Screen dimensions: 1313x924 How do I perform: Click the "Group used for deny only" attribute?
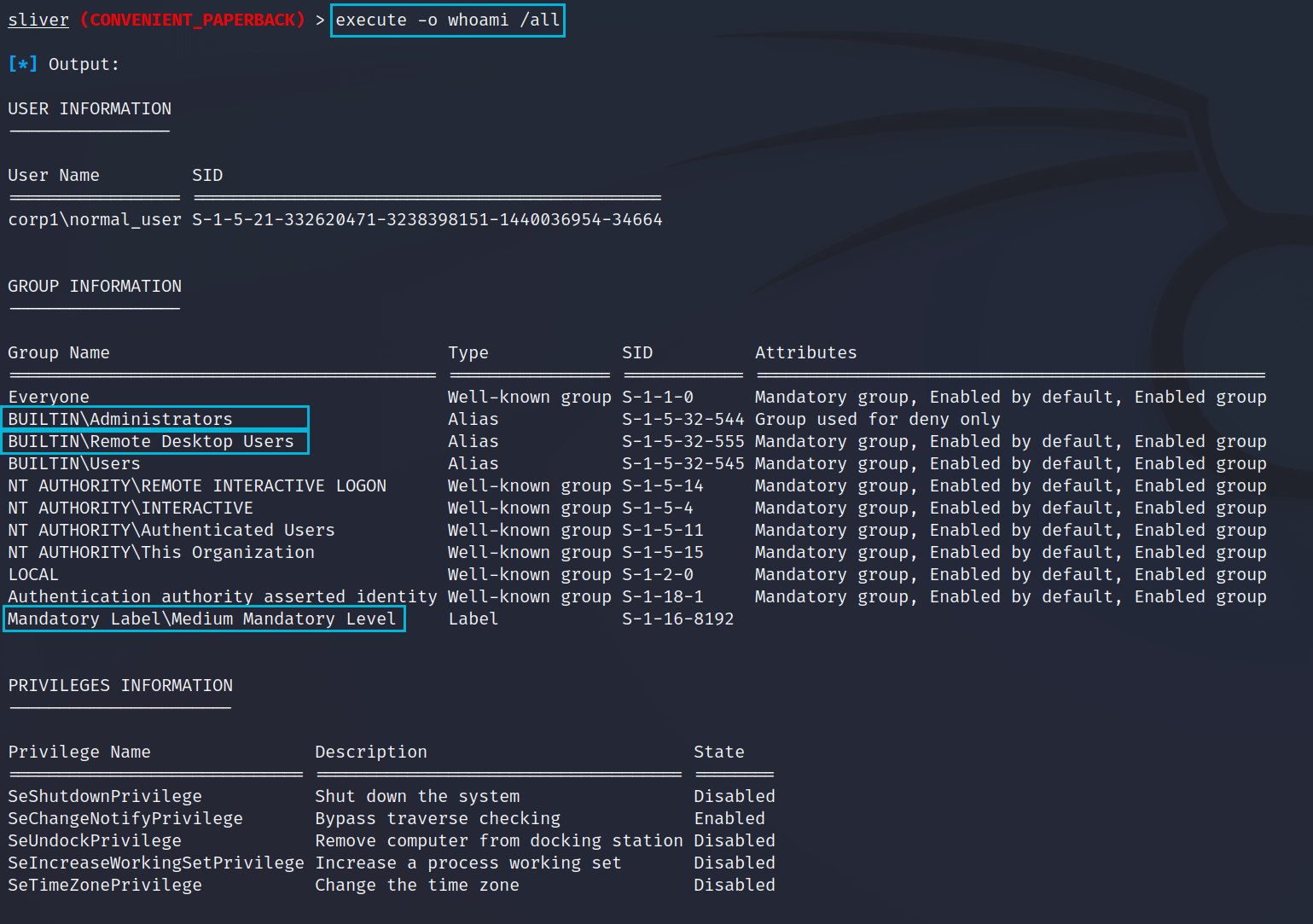pyautogui.click(x=877, y=419)
